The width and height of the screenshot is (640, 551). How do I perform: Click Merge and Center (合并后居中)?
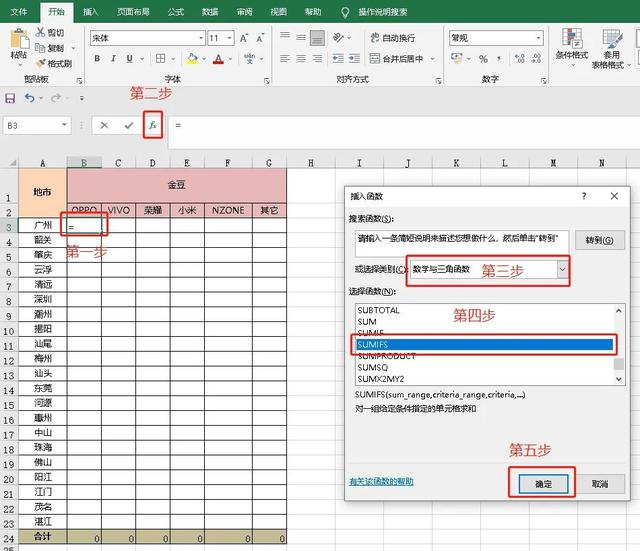tap(396, 59)
